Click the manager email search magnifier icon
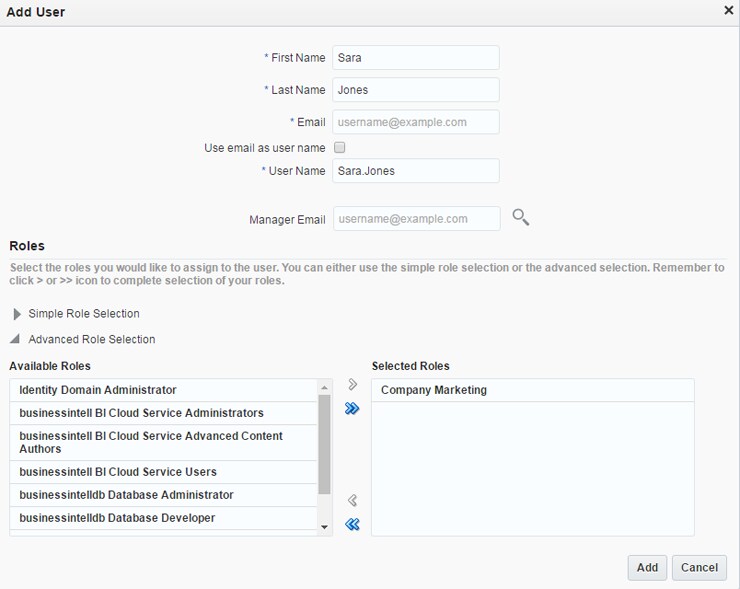 (520, 217)
